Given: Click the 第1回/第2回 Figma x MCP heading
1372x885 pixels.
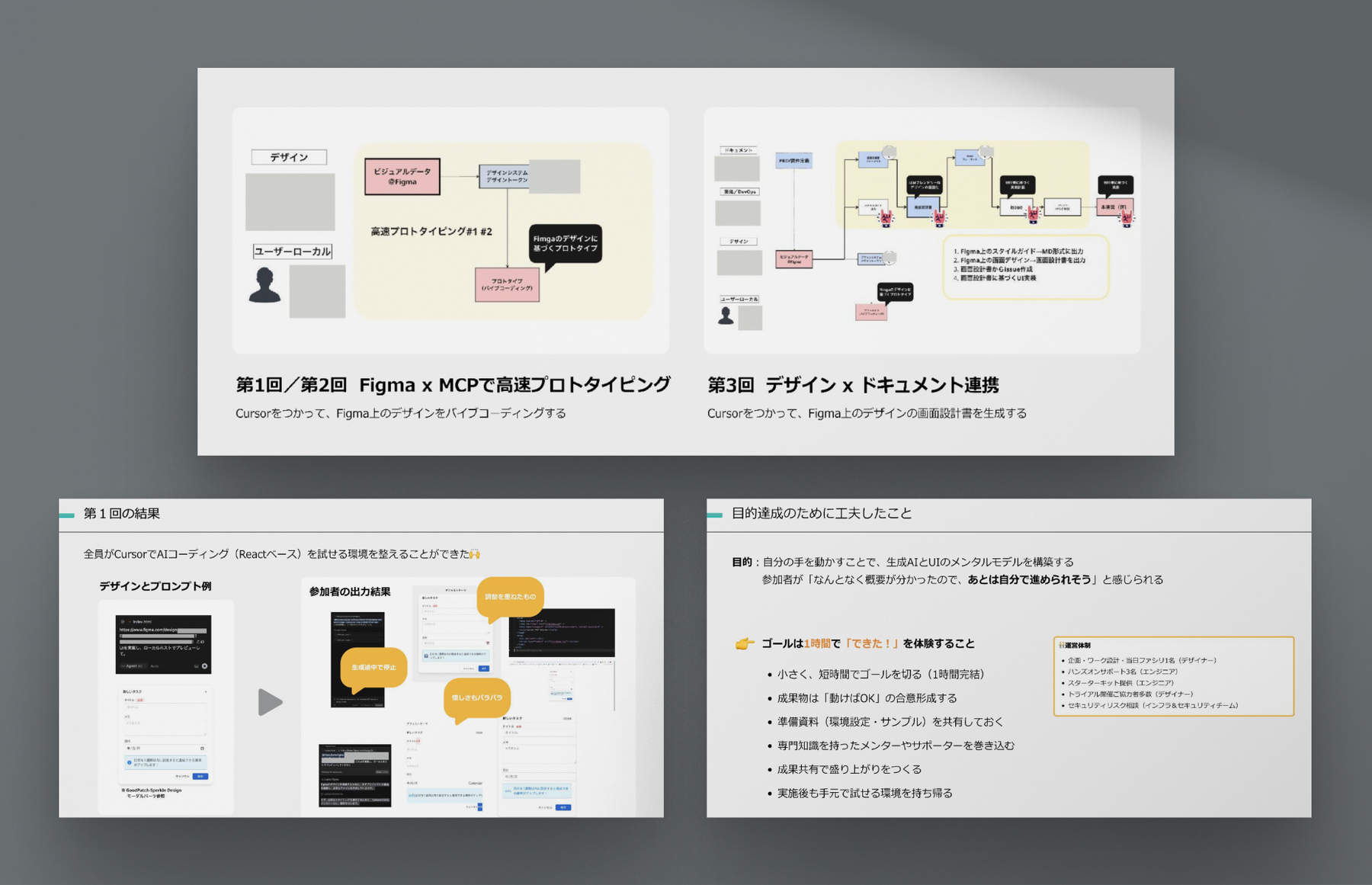Looking at the screenshot, I should (x=453, y=386).
